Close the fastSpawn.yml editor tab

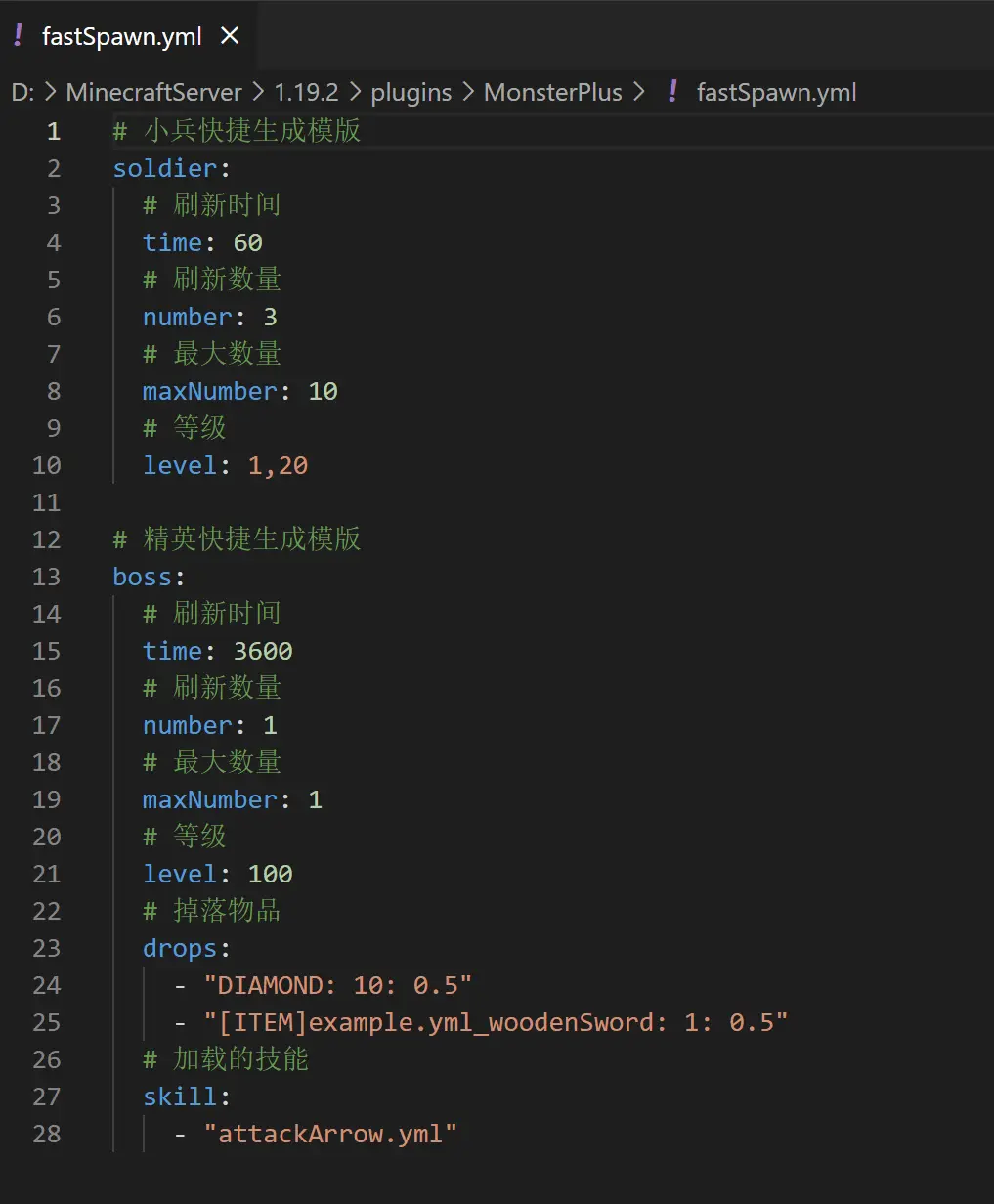point(230,37)
